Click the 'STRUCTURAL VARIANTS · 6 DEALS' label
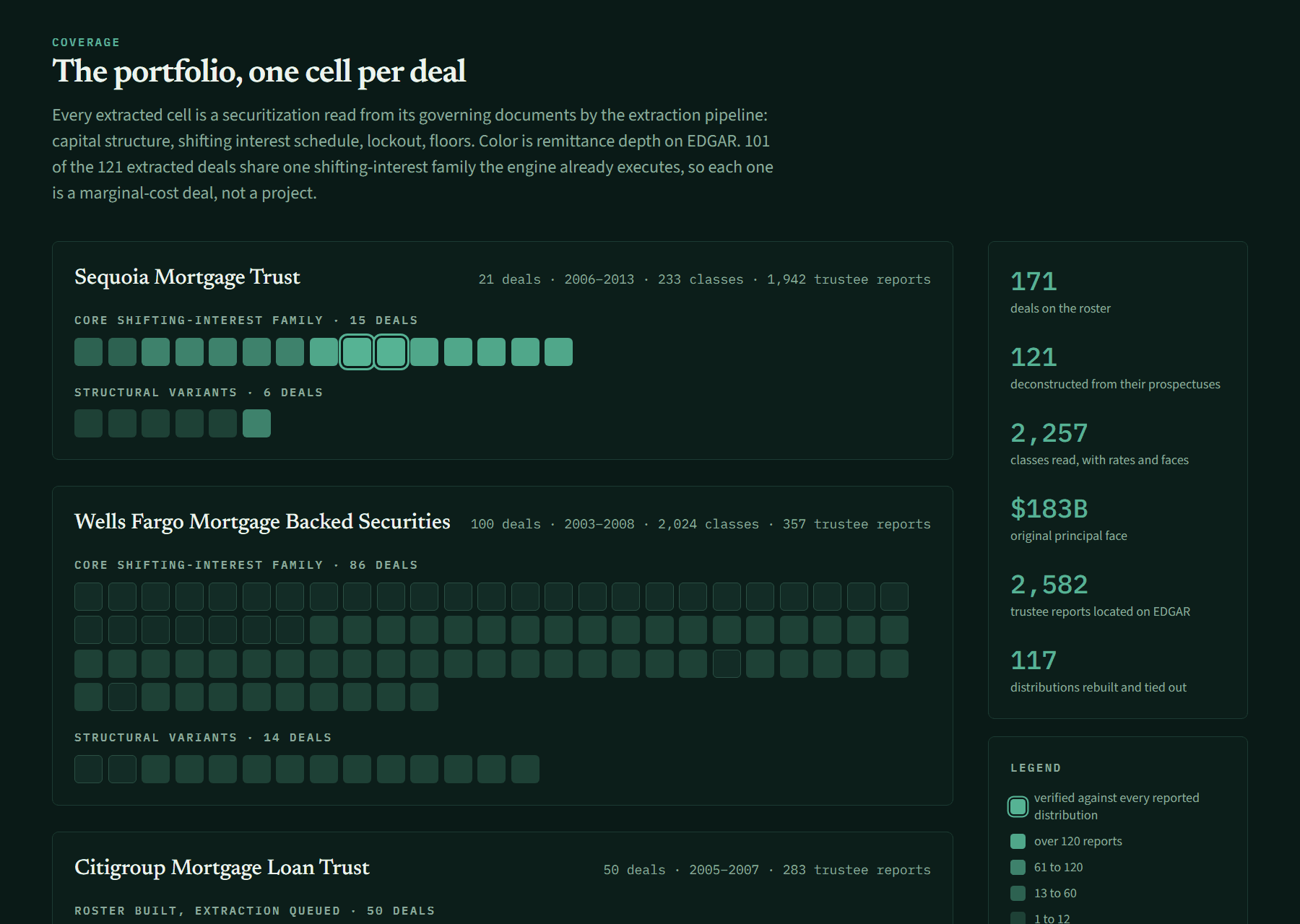 pyautogui.click(x=199, y=393)
